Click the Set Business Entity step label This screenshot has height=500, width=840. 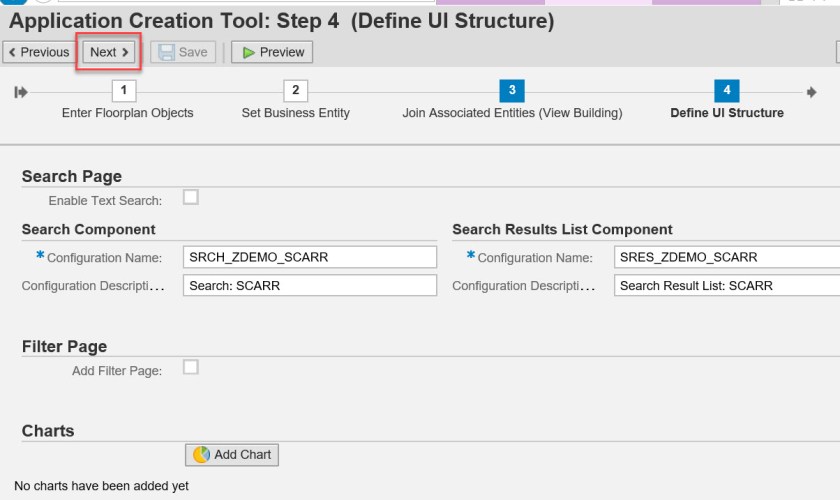click(295, 113)
